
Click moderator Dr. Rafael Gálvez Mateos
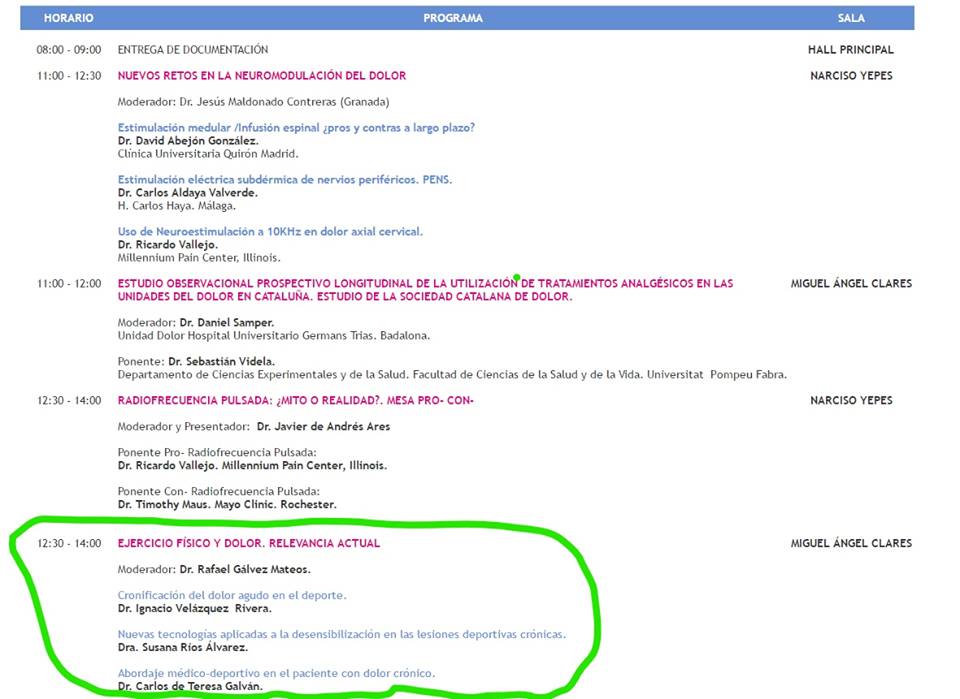coord(245,569)
